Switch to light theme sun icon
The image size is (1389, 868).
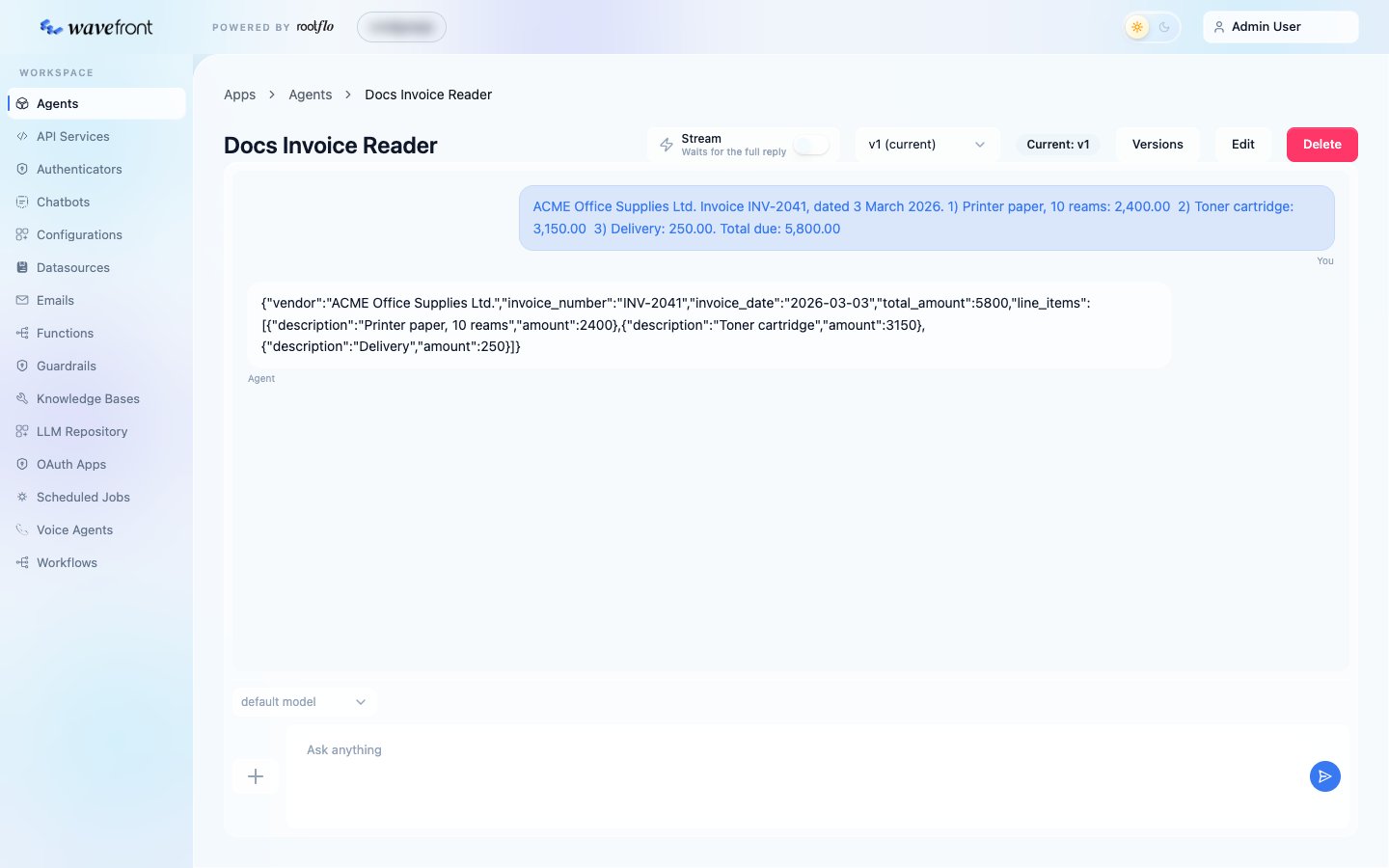1137,27
